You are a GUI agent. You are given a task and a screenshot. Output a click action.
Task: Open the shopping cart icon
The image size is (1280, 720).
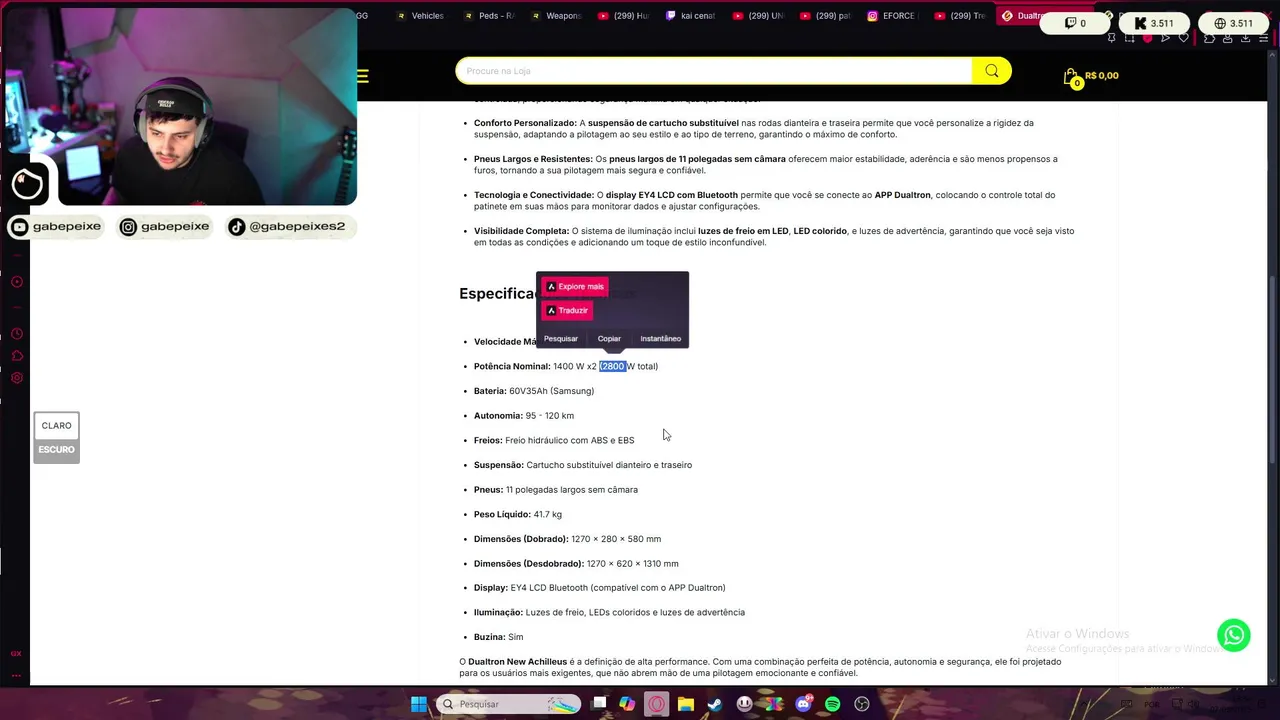(x=1071, y=77)
